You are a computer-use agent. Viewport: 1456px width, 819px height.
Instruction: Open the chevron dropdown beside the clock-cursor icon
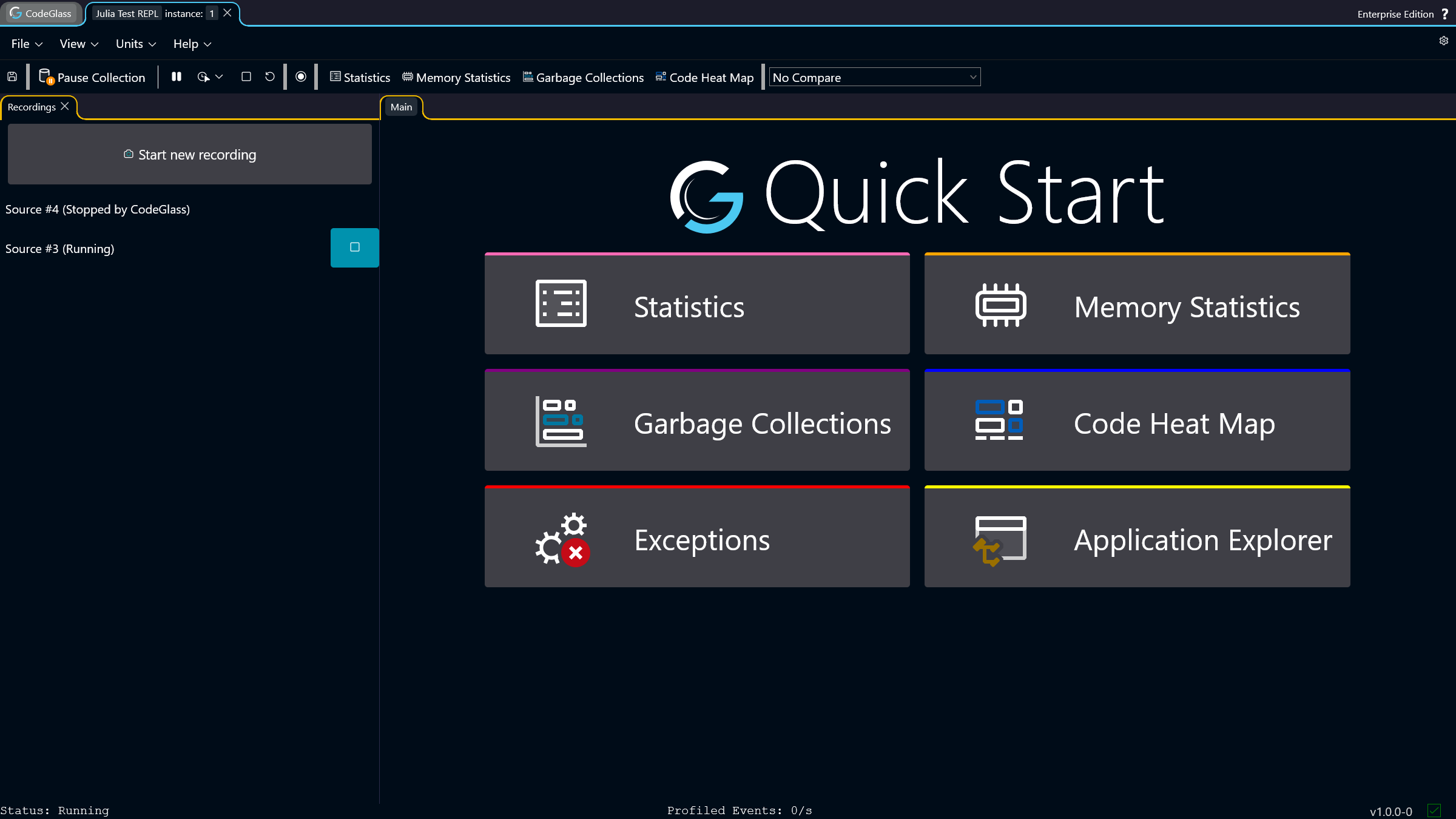coord(219,77)
